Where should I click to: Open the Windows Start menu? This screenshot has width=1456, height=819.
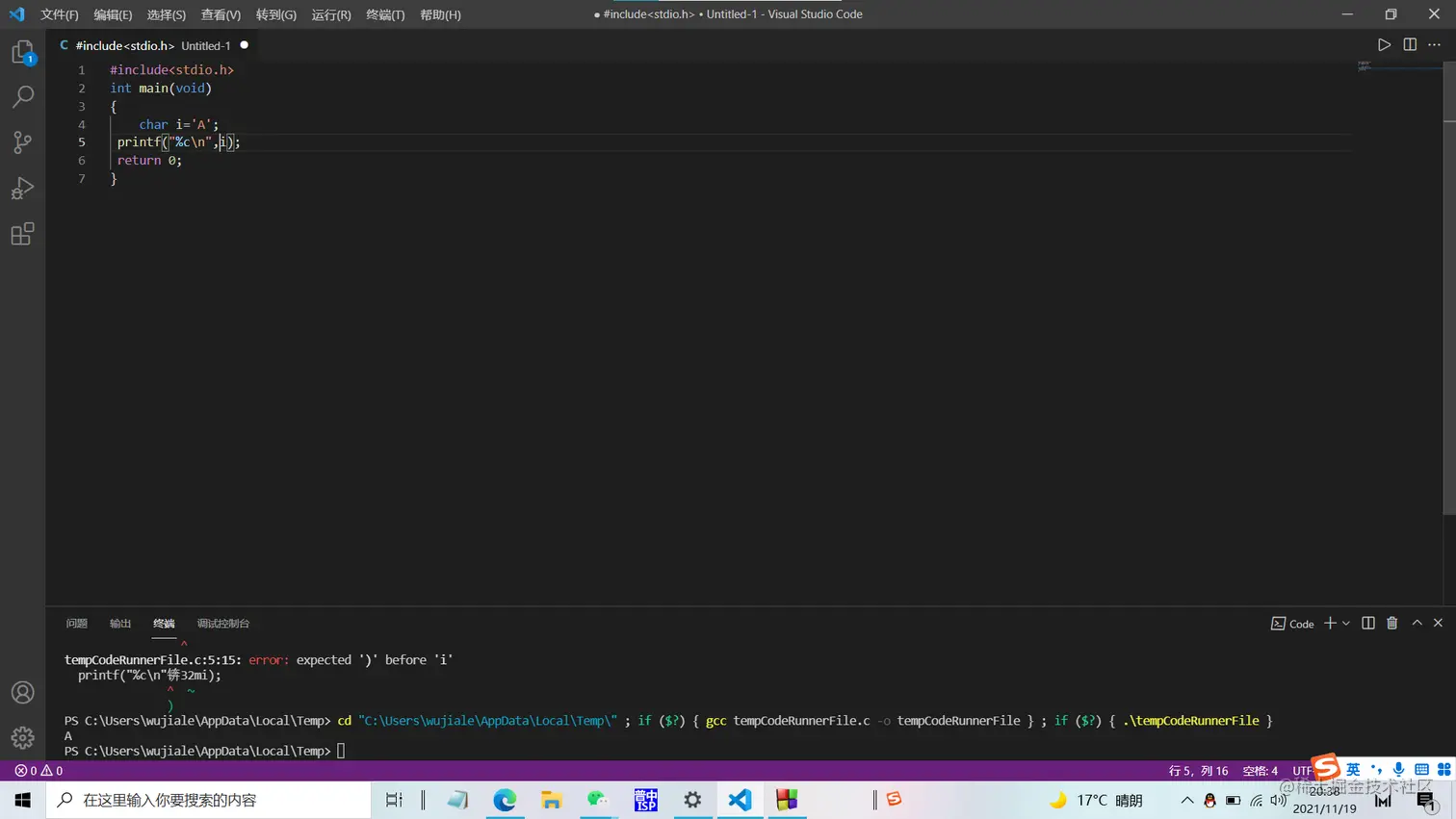coord(23,800)
